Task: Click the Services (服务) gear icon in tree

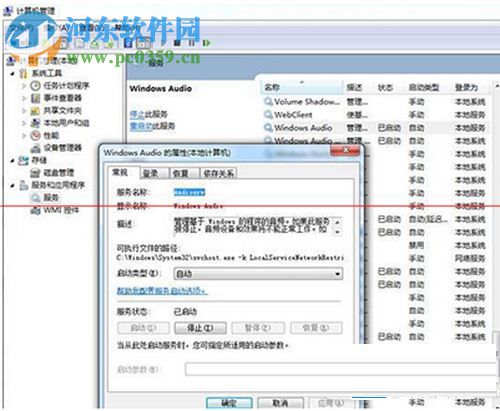Action: 35,198
